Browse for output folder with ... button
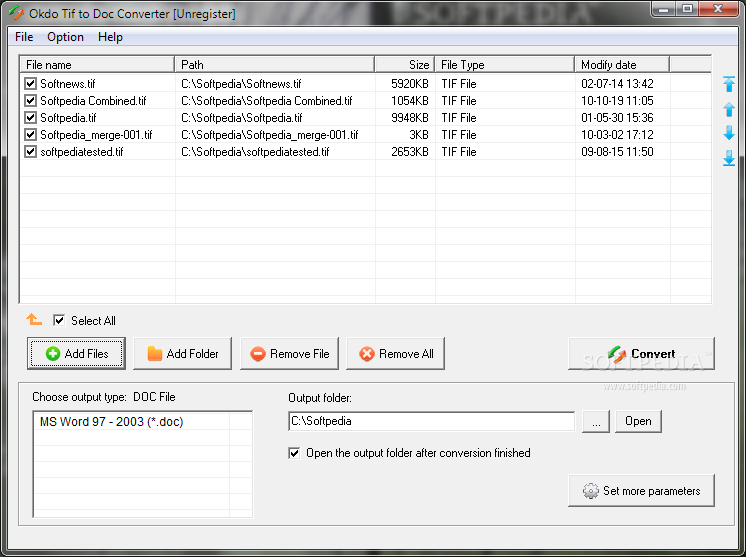The image size is (746, 557). [x=596, y=421]
